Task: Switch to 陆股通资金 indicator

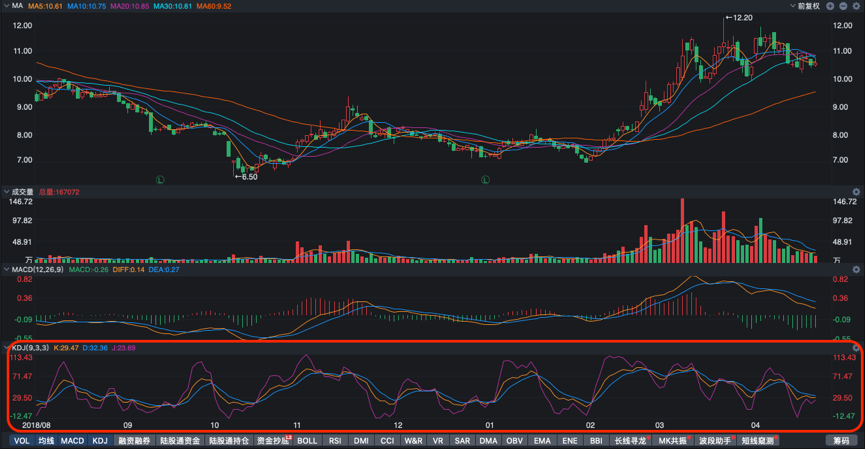Action: [x=180, y=441]
